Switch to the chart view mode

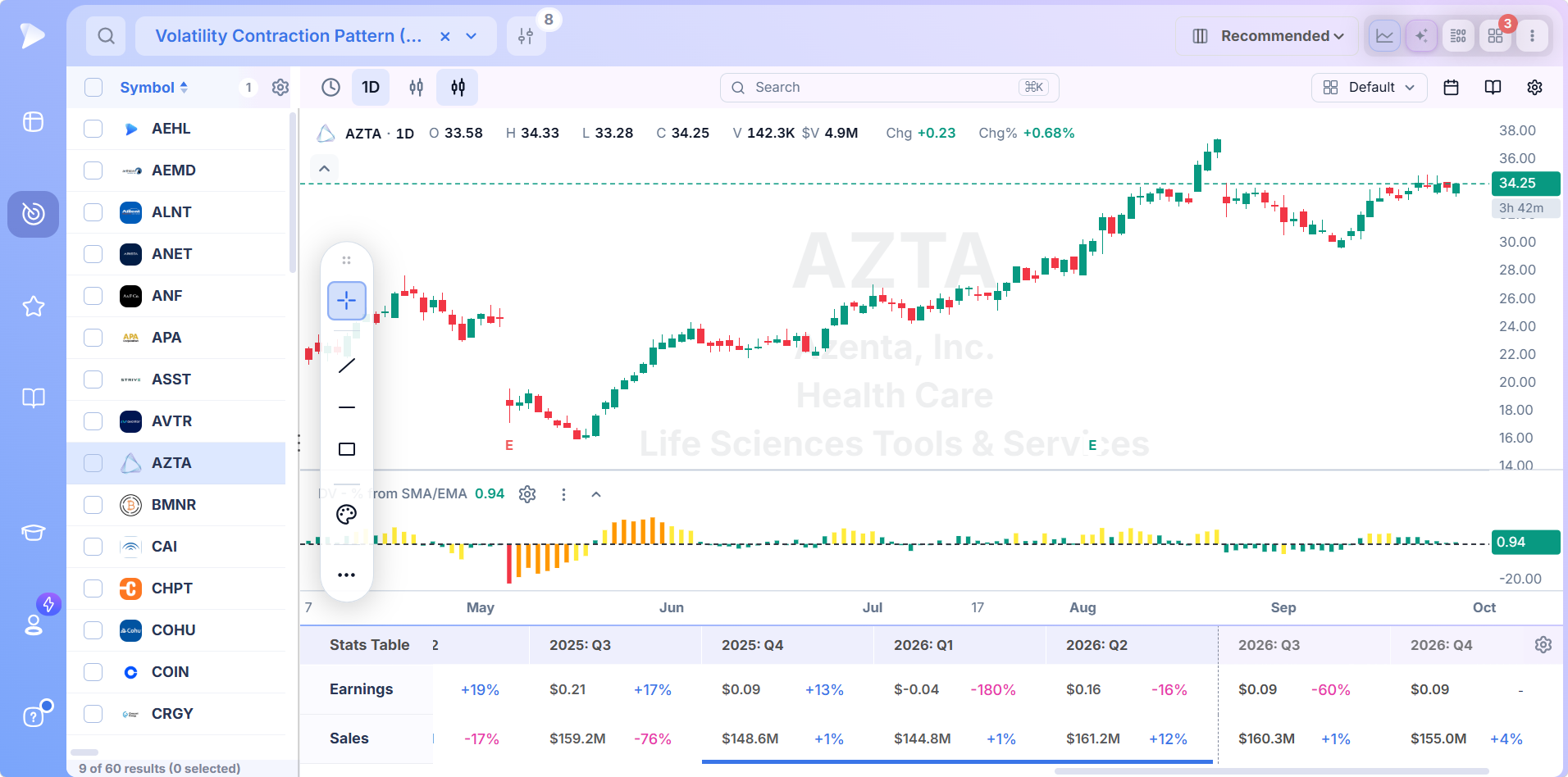(1384, 36)
